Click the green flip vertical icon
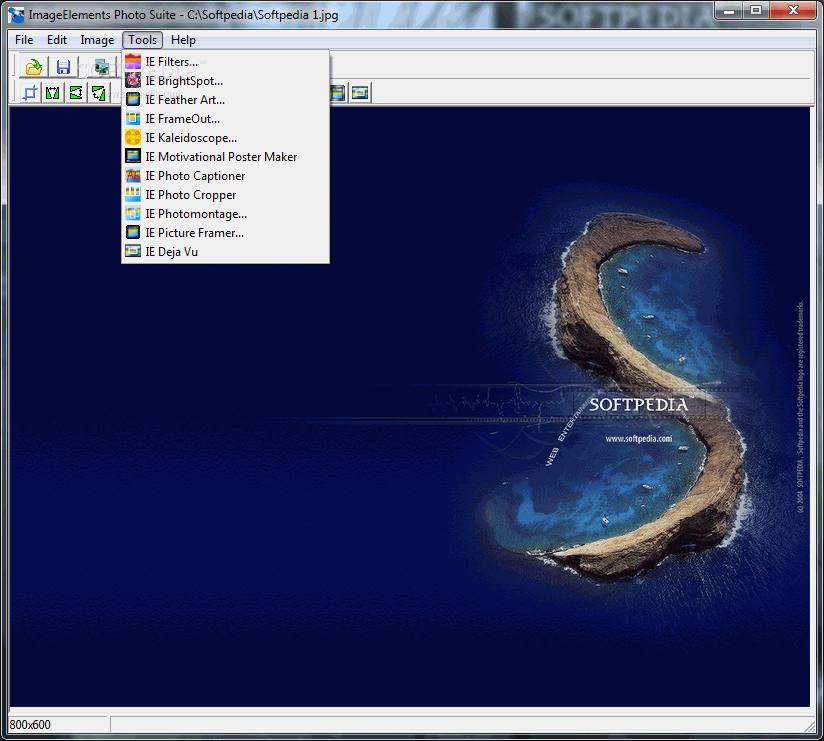The width and height of the screenshot is (824, 741). (76, 94)
